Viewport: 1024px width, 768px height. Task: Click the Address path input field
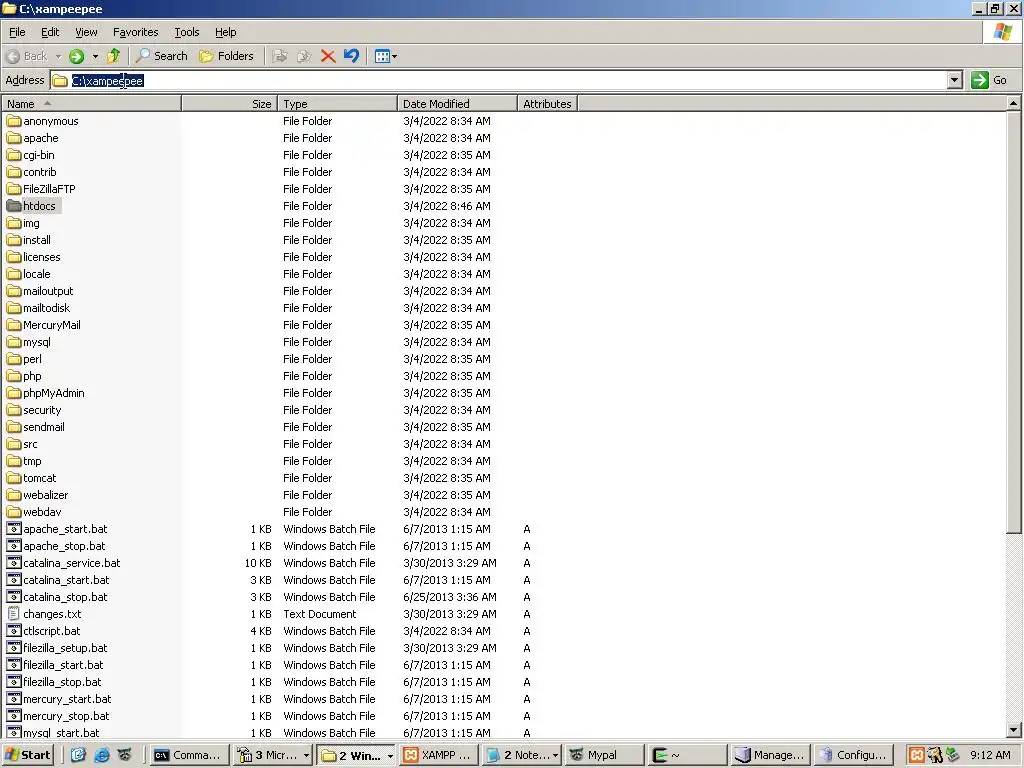pos(508,80)
